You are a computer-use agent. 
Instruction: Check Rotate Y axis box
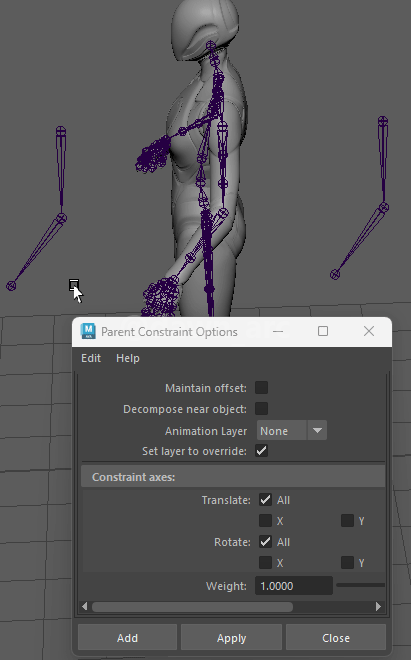347,563
